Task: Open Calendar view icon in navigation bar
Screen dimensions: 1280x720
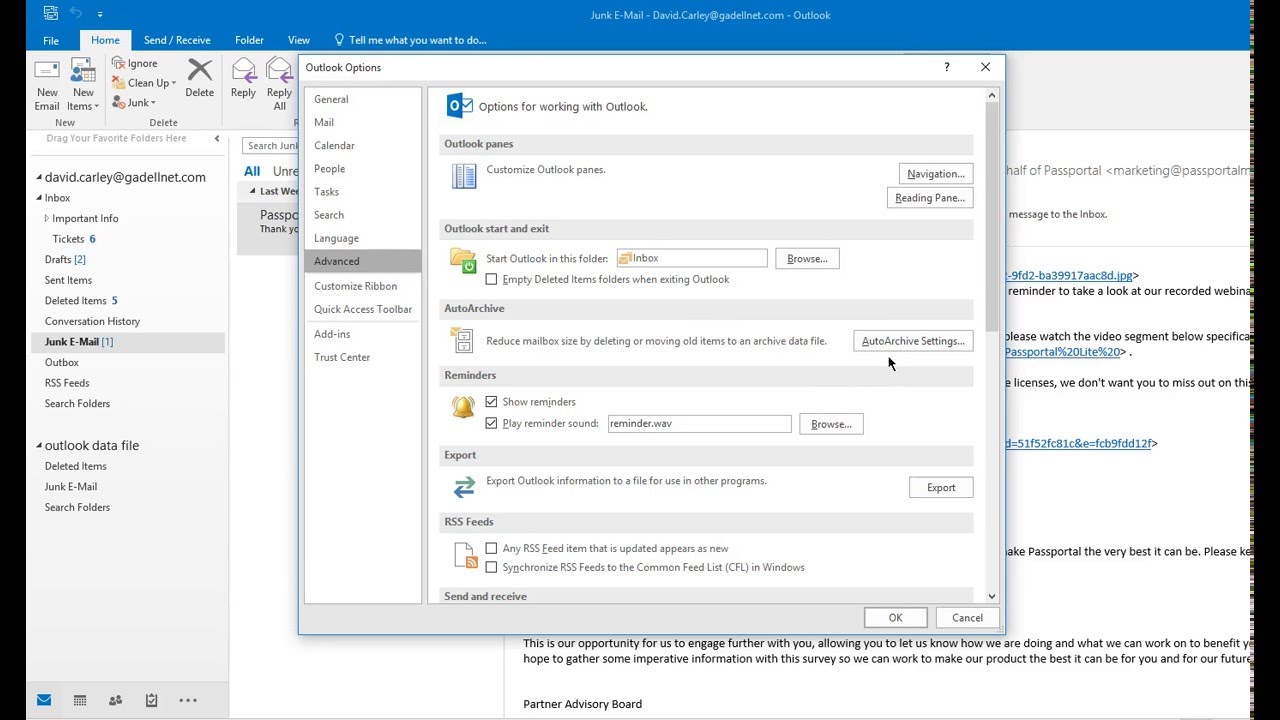Action: (80, 700)
